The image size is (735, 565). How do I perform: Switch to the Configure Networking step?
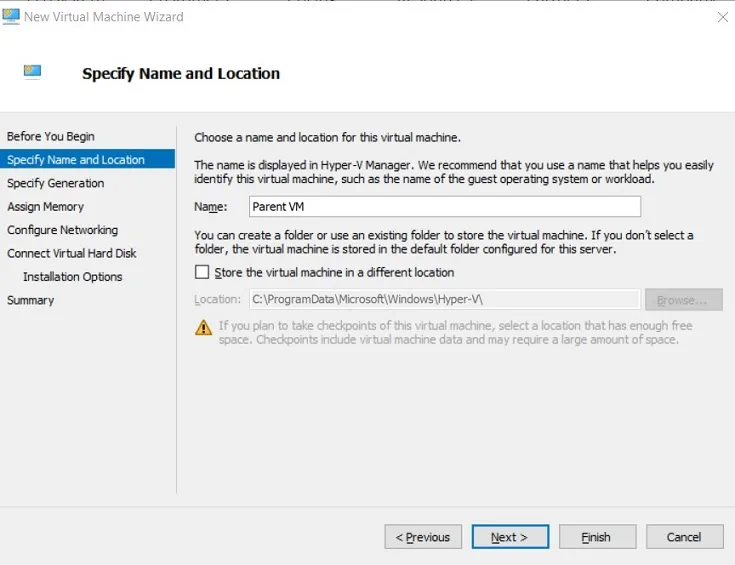click(x=63, y=230)
